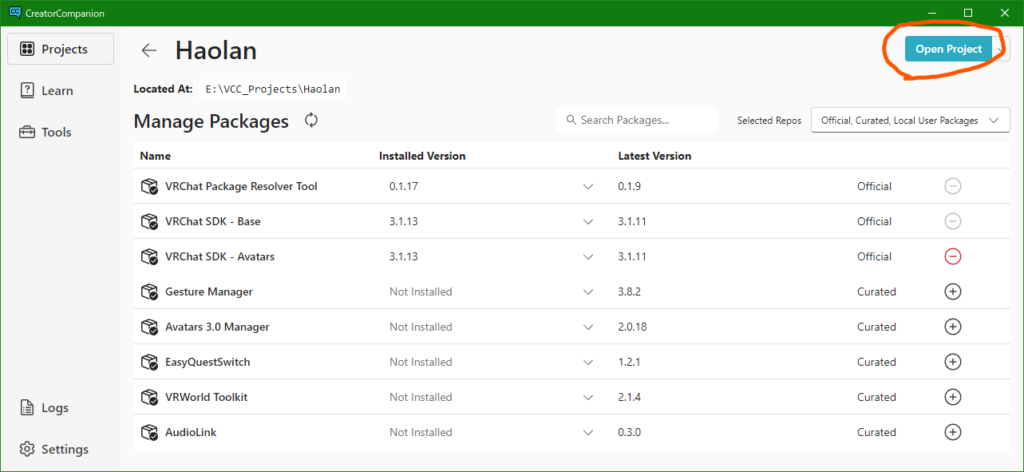Go back with the left arrow icon
Image resolution: width=1024 pixels, height=472 pixels.
click(x=150, y=50)
